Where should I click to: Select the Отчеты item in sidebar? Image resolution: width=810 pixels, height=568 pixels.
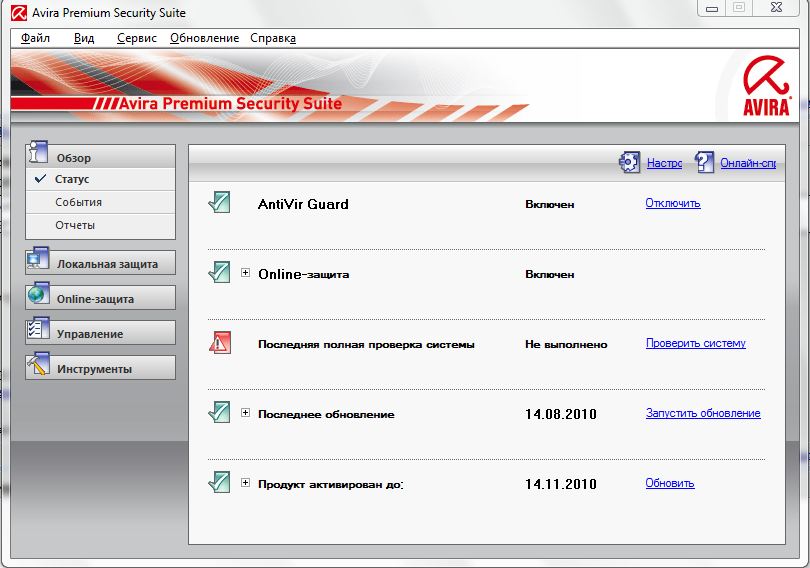pos(100,225)
